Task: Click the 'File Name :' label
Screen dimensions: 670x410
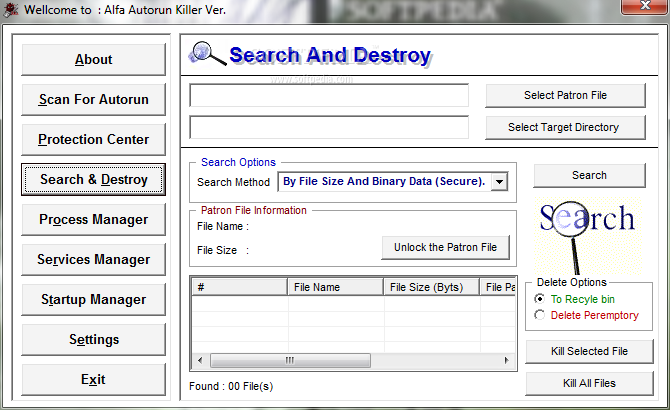Action: click(223, 226)
